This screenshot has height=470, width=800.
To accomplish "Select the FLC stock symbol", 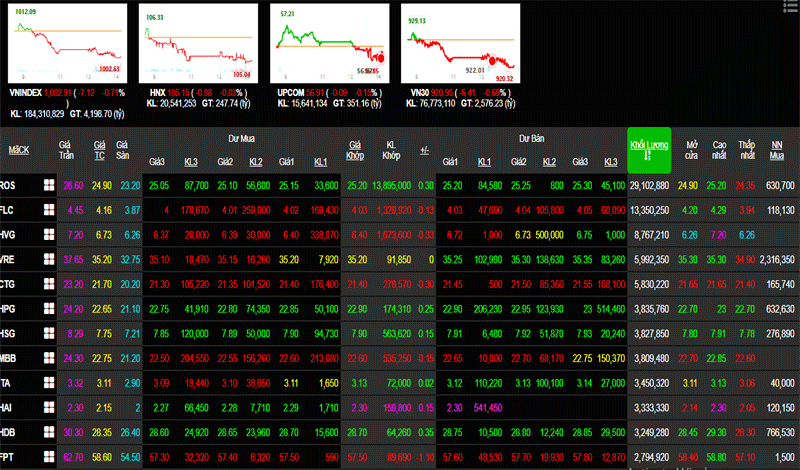I will [7, 210].
